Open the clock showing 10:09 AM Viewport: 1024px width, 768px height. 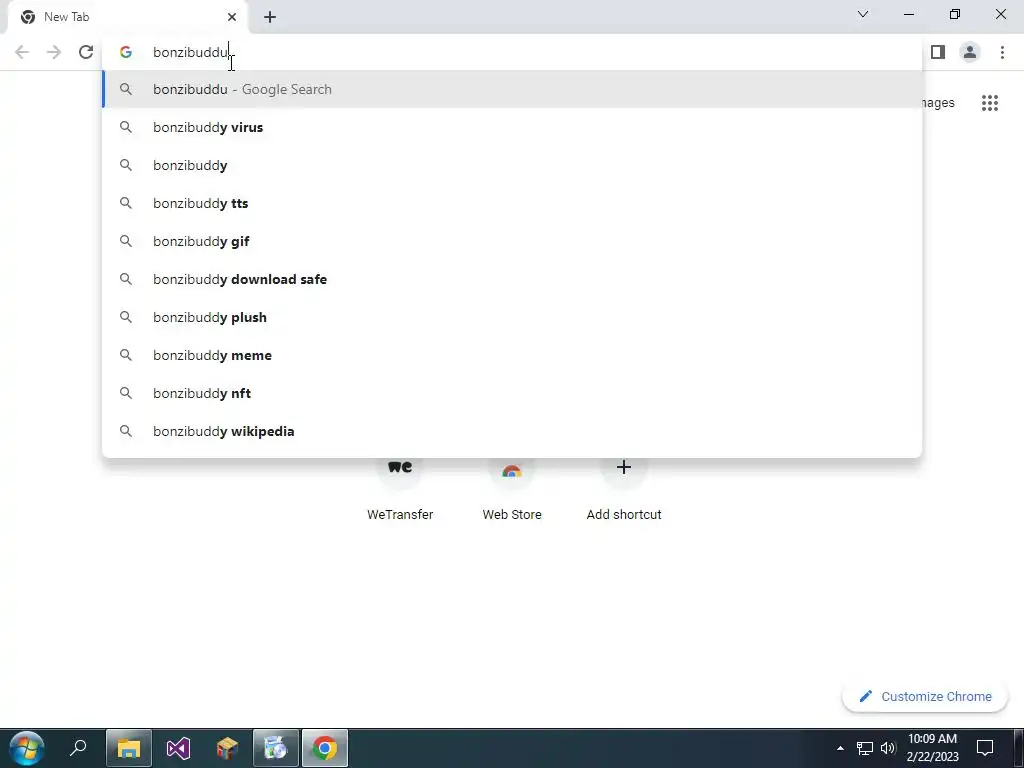[x=932, y=748]
